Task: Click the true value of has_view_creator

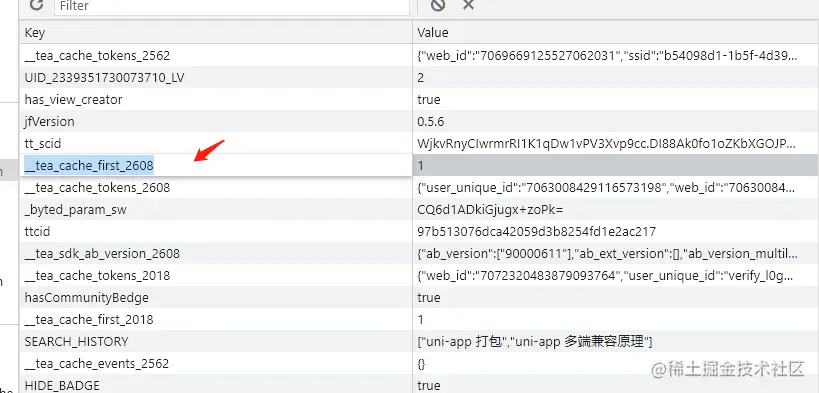Action: coord(429,99)
